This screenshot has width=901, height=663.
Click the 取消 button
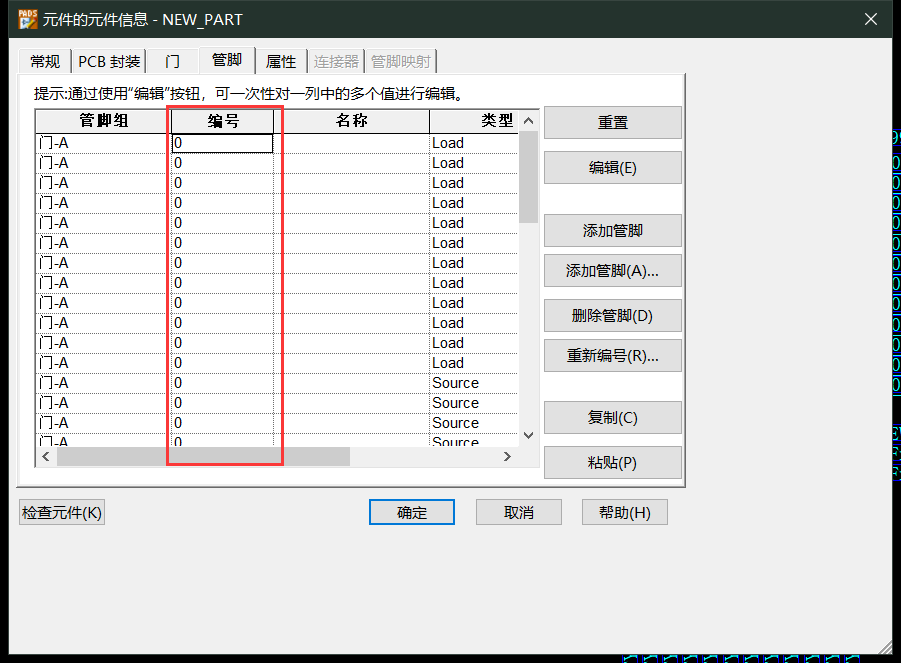[x=519, y=512]
